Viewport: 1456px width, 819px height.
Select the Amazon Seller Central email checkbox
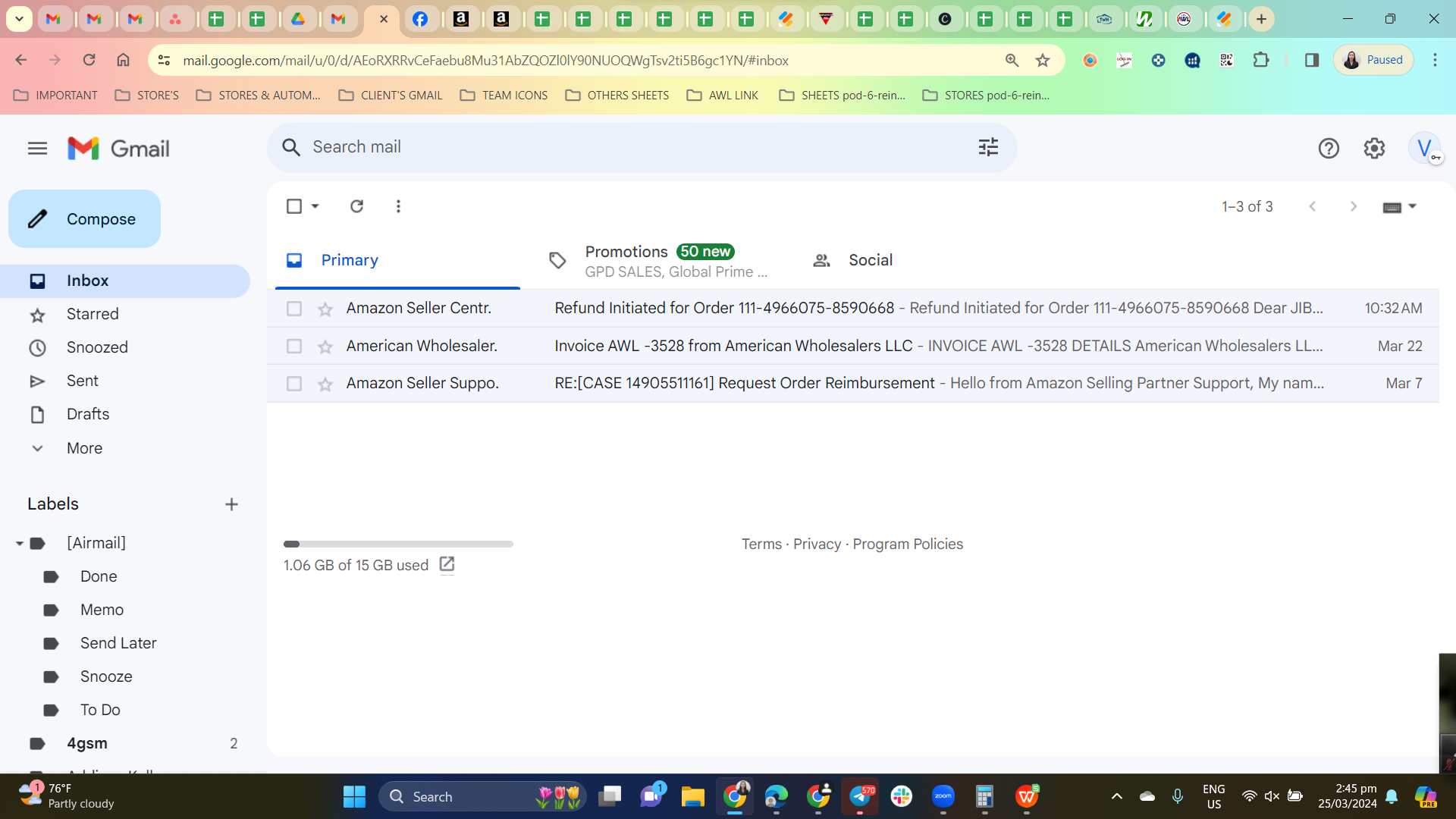coord(294,309)
